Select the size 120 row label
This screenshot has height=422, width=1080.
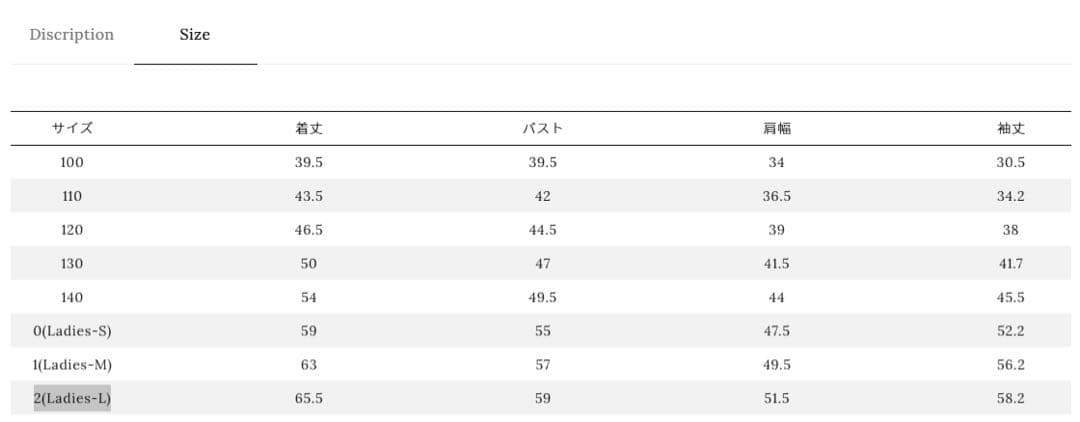coord(72,230)
